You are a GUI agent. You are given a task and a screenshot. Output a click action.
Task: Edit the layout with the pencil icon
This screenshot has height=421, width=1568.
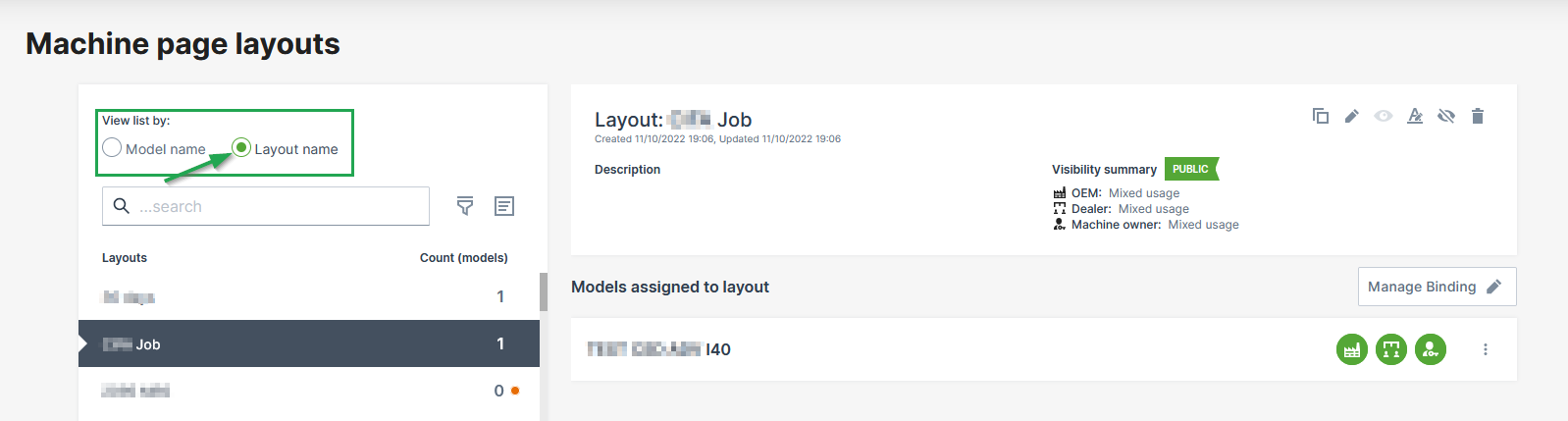1351,116
